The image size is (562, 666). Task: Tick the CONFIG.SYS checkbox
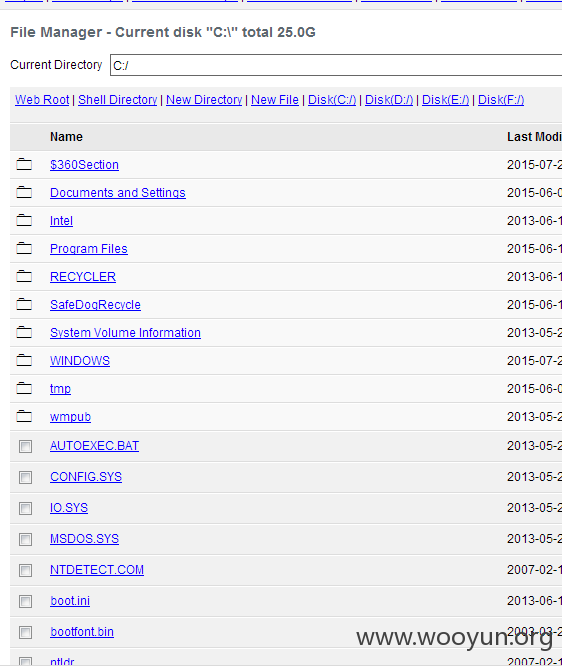tap(25, 477)
